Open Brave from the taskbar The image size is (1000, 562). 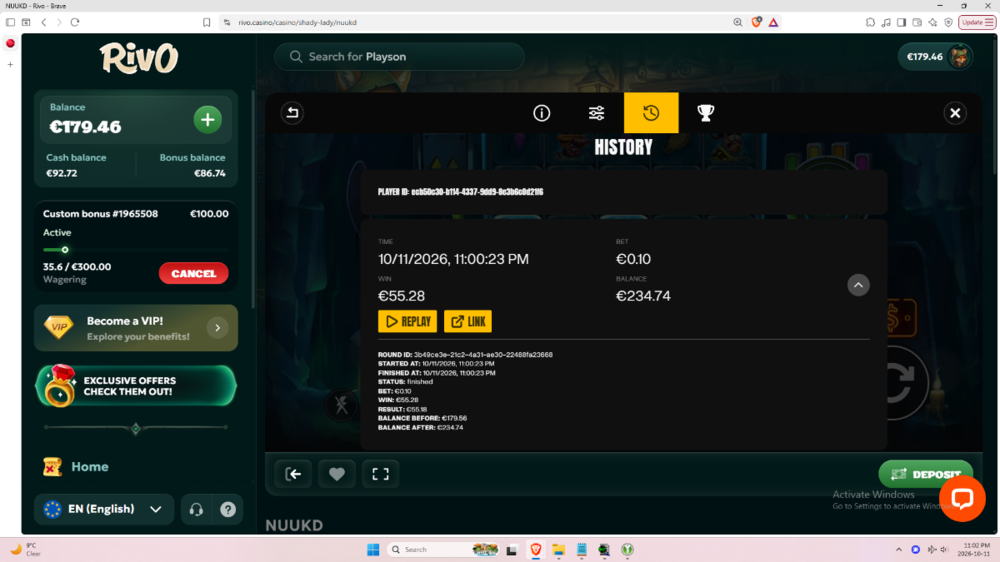click(x=536, y=549)
